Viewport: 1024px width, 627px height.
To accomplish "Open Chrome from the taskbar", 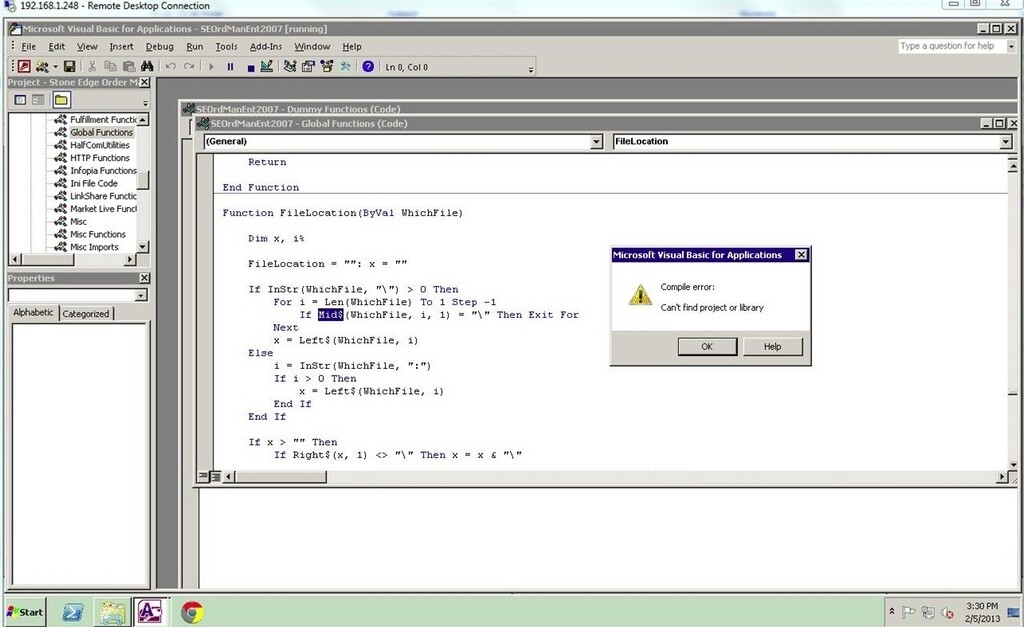I will [x=190, y=612].
